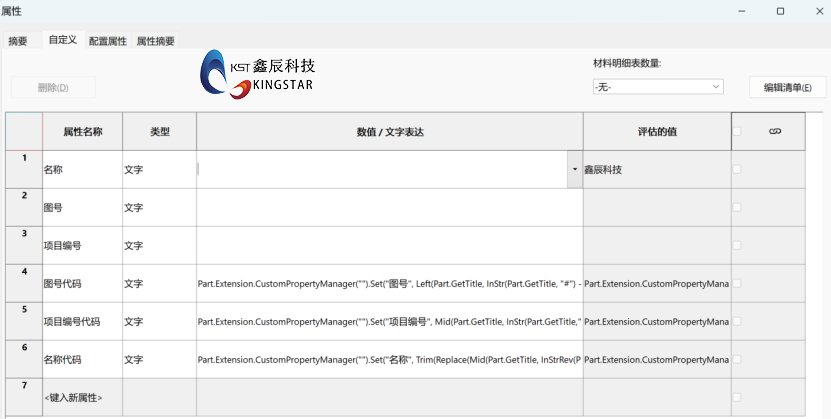Minimize the 属性 window
Viewport: 831px width, 419px height.
click(742, 11)
